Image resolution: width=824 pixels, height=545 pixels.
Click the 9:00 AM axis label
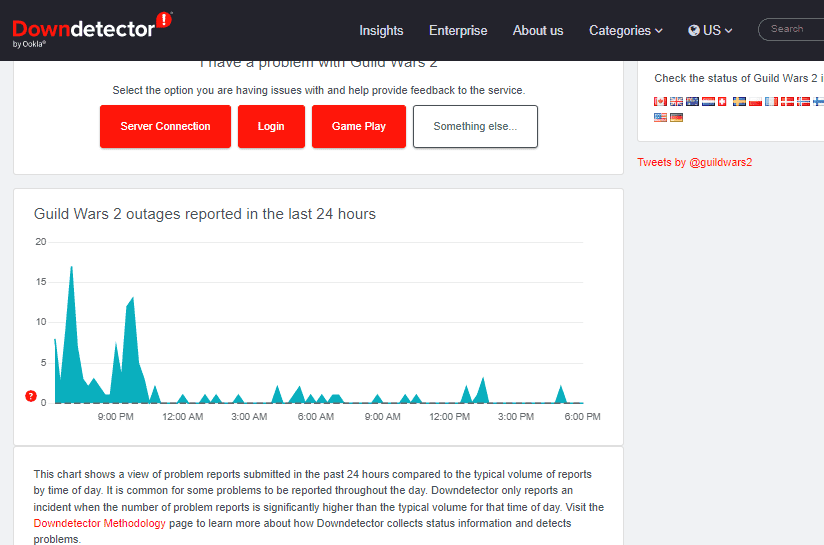point(383,417)
